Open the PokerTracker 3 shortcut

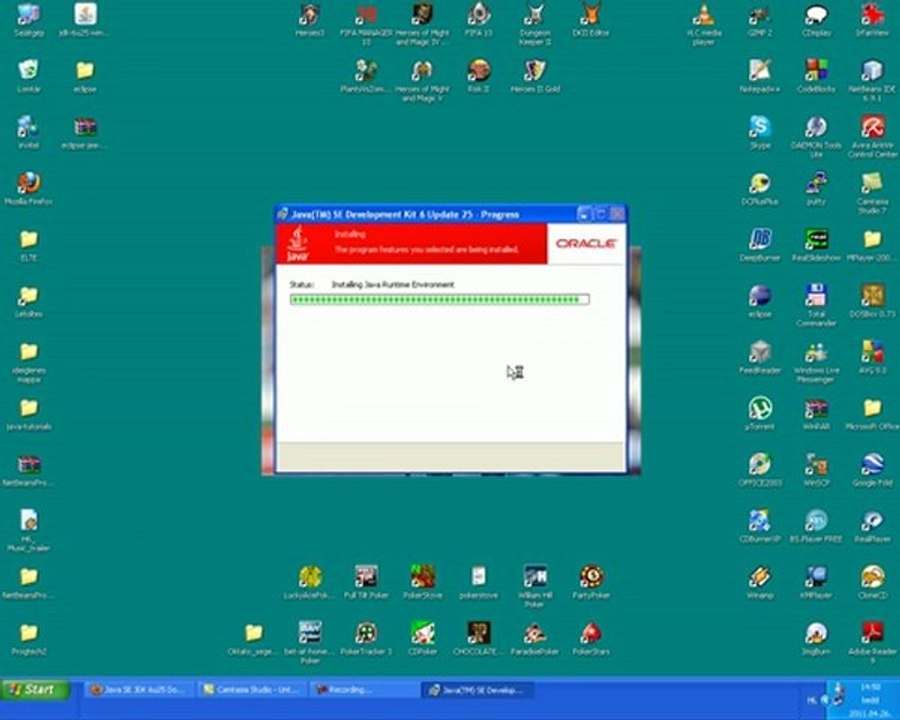(x=366, y=638)
